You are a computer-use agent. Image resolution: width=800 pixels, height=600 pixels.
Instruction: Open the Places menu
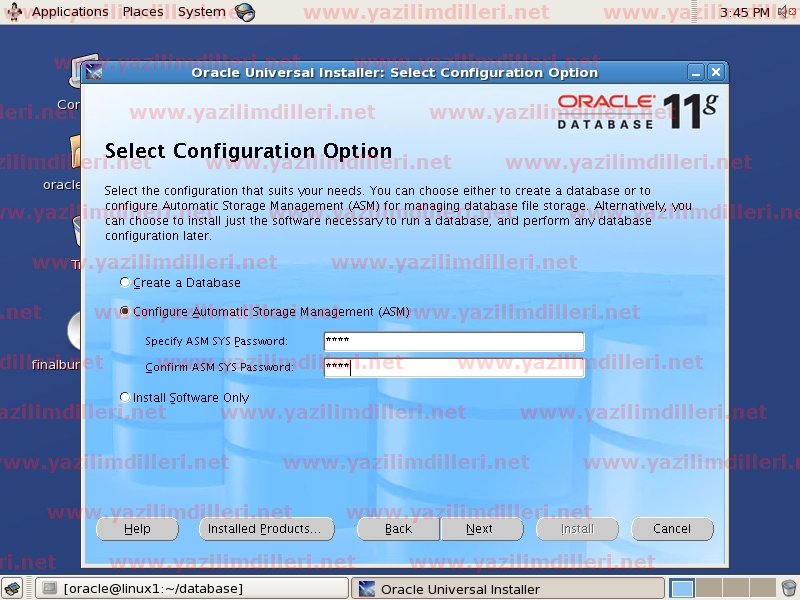[x=143, y=12]
